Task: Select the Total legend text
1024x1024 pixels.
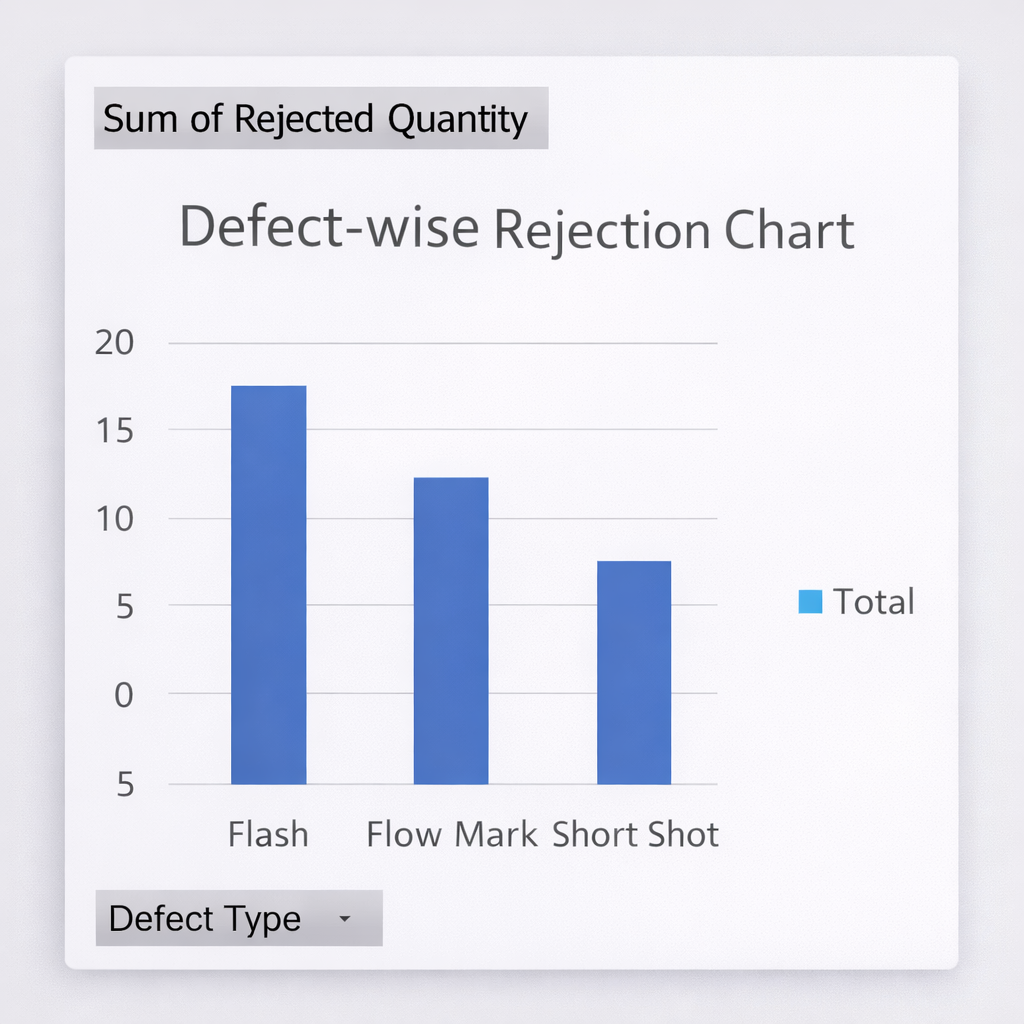Action: point(874,601)
